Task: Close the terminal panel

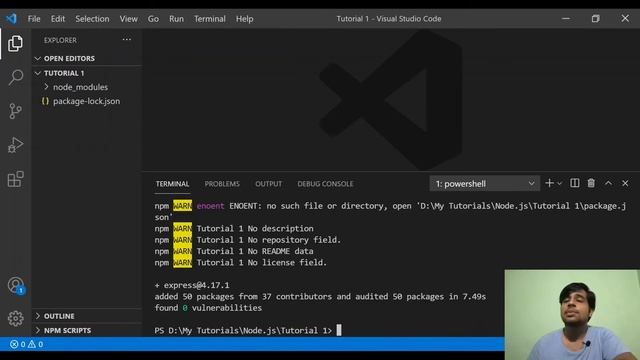Action: click(625, 183)
